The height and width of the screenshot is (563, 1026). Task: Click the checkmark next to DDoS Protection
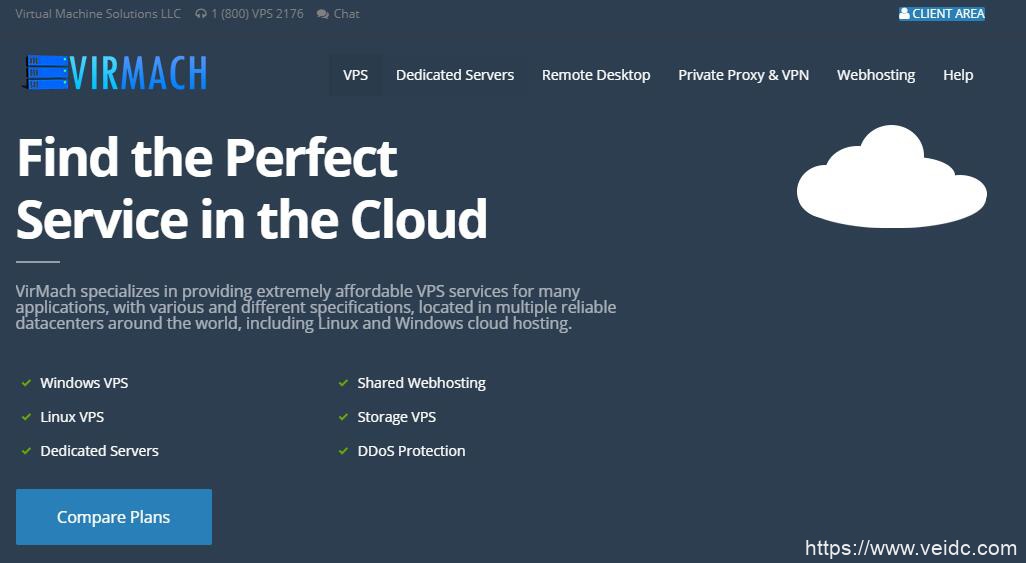[x=344, y=451]
